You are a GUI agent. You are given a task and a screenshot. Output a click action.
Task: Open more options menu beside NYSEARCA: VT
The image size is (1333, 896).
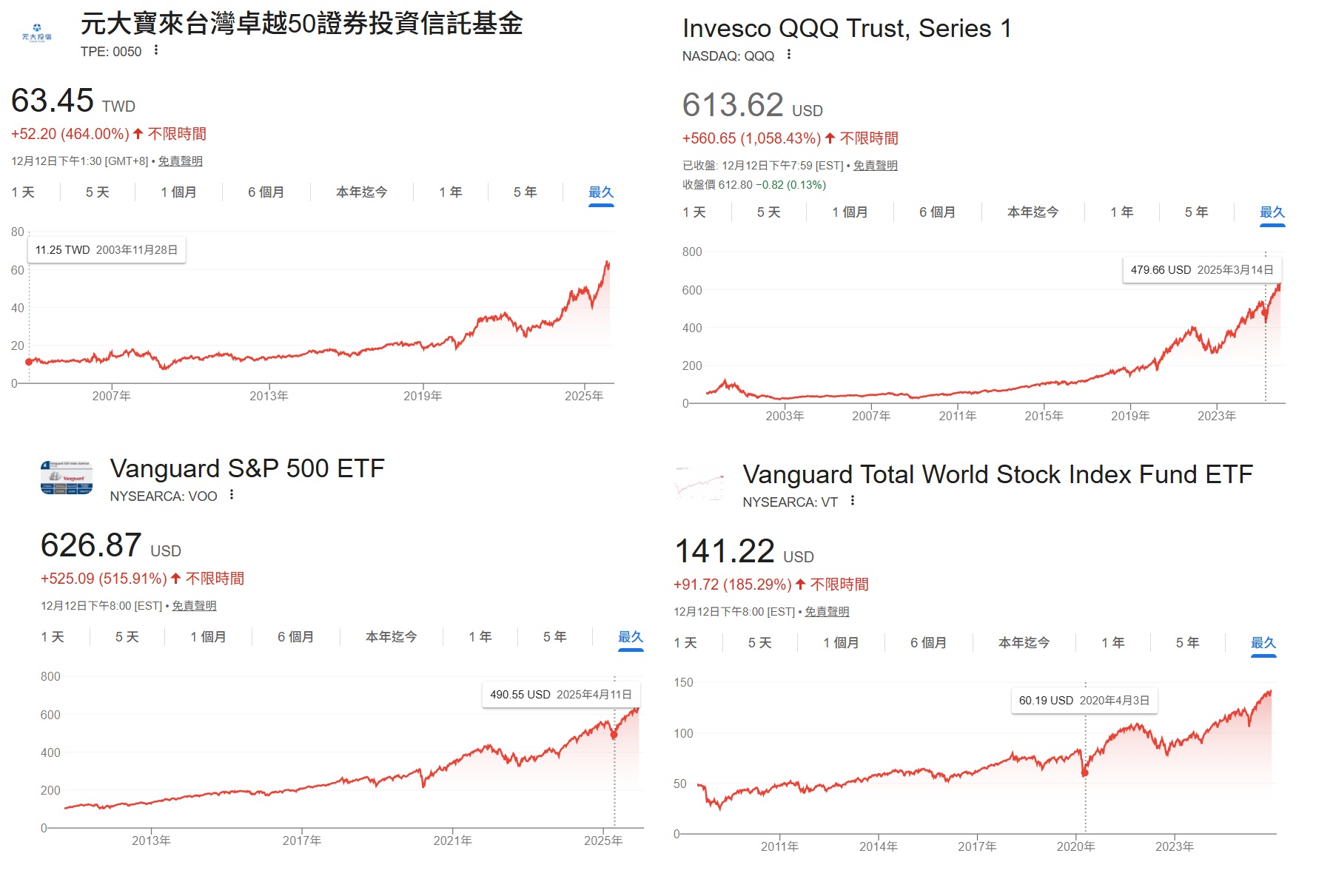pos(853,501)
